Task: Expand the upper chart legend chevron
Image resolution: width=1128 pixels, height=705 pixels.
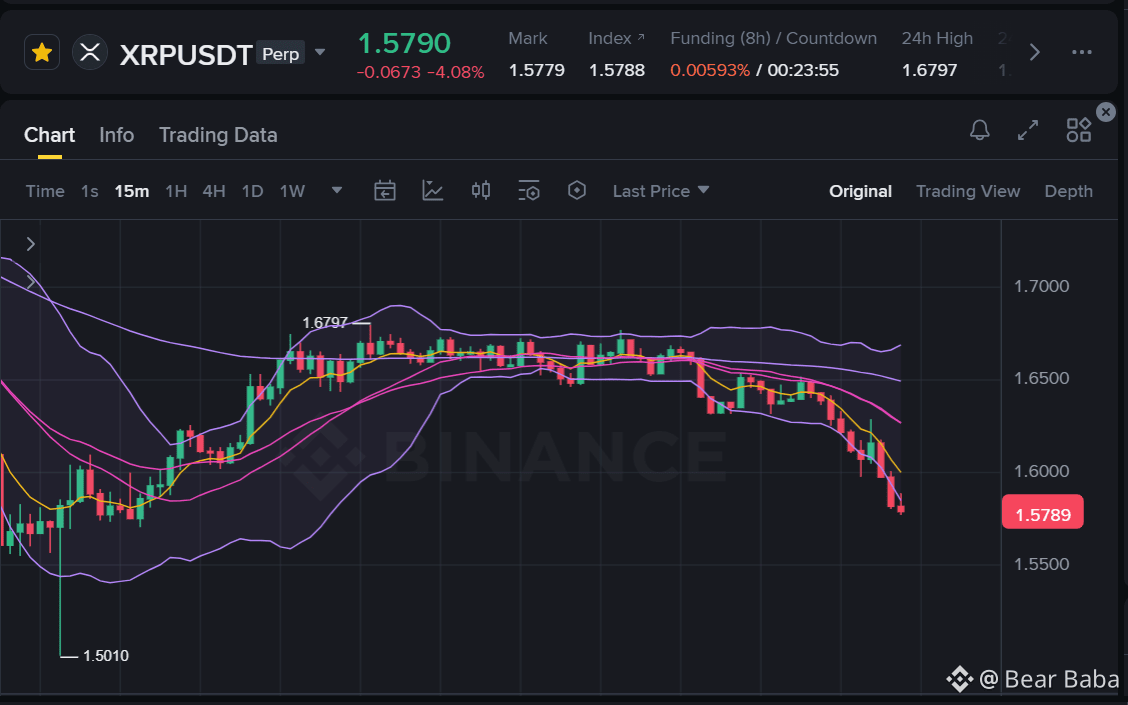Action: 31,245
